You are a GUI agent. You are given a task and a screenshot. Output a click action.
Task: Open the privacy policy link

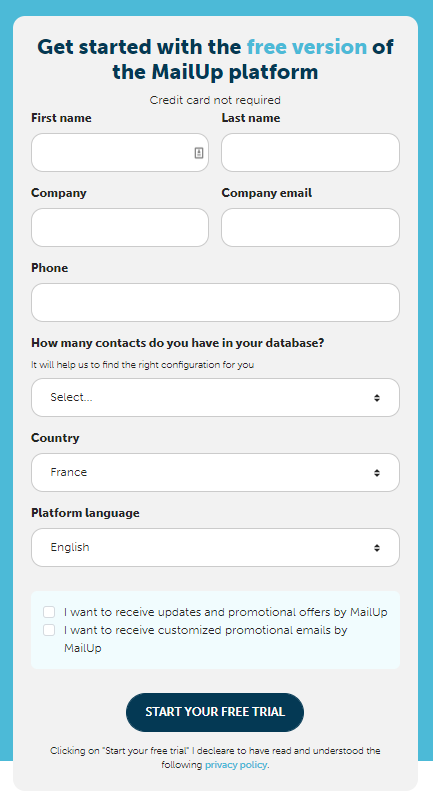point(236,765)
